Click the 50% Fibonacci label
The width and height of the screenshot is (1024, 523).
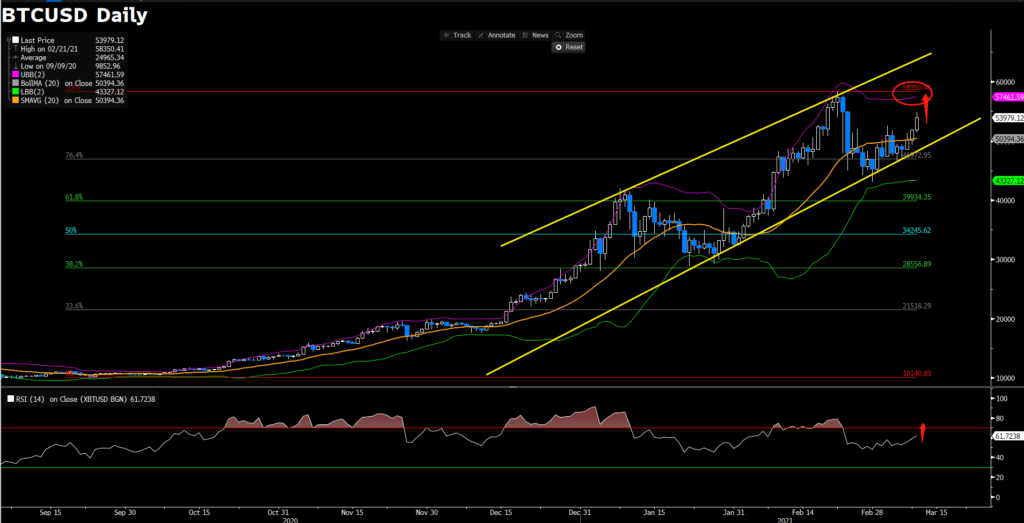point(71,230)
